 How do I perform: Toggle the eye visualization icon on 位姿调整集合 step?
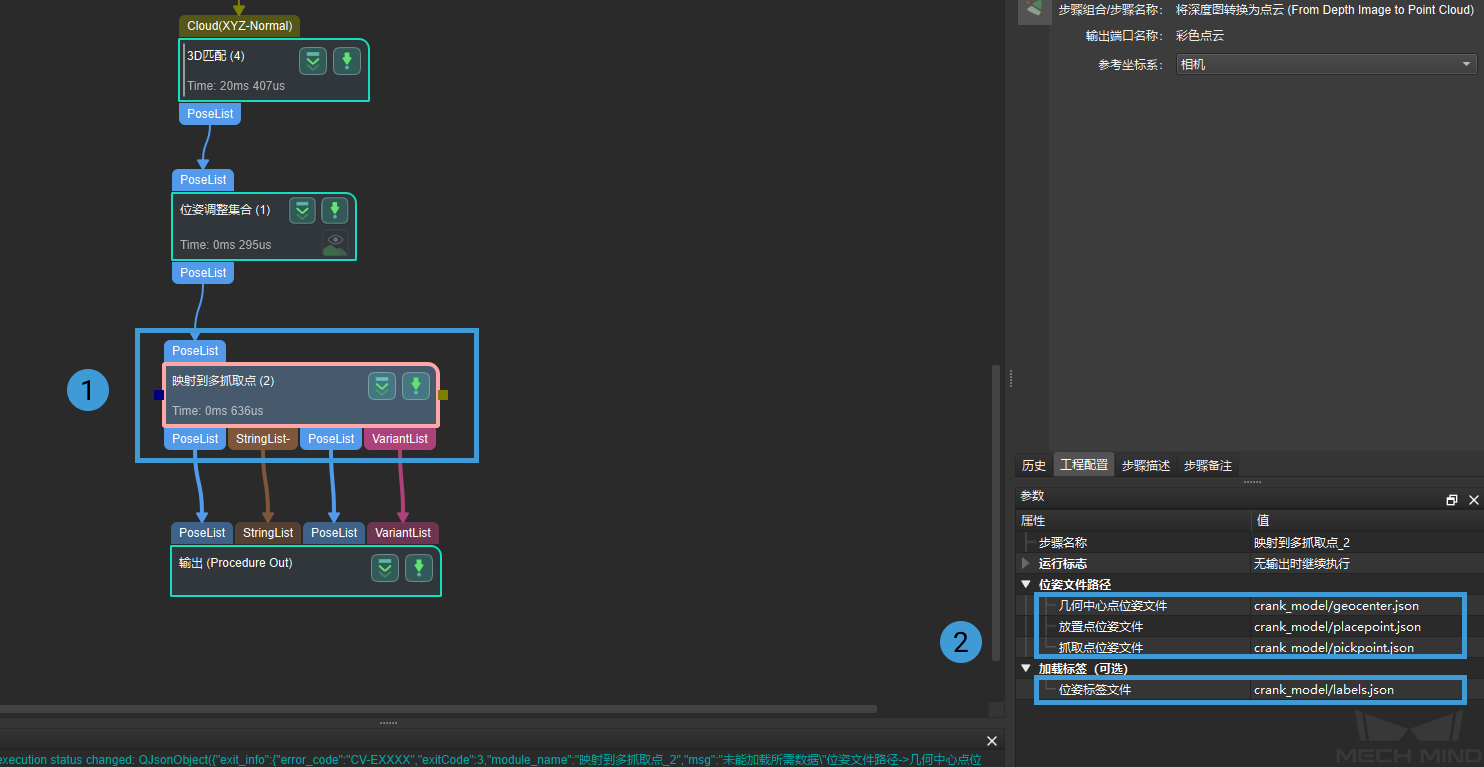pyautogui.click(x=335, y=243)
